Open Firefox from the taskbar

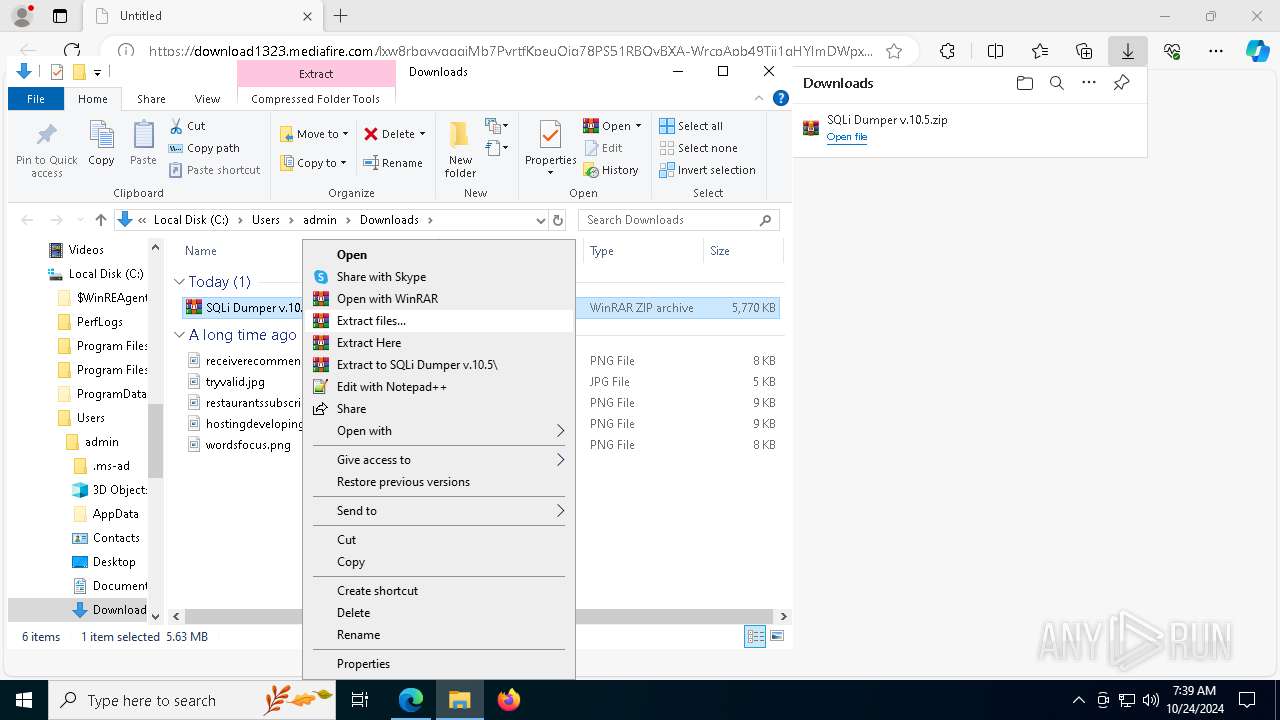pos(509,700)
